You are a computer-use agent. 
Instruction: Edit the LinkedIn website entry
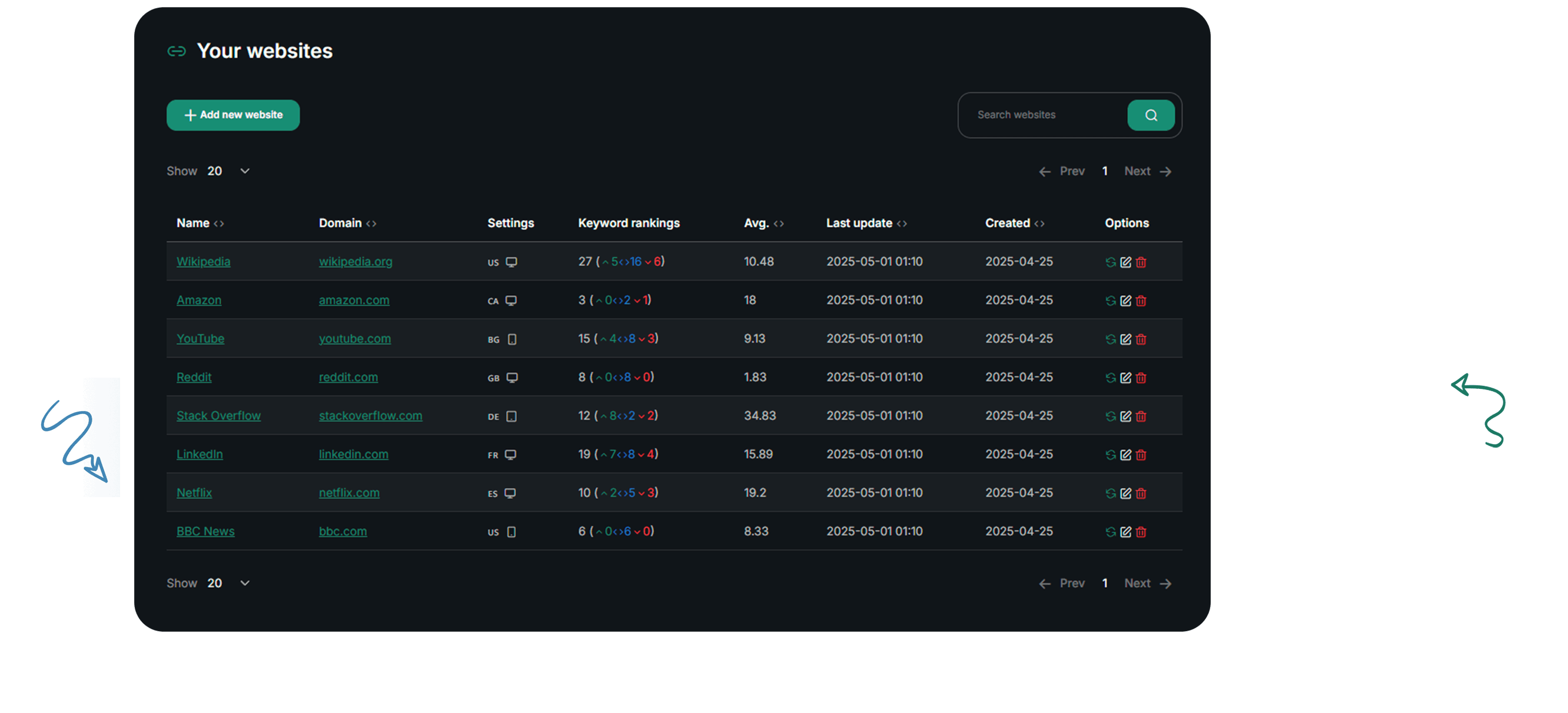[x=1125, y=455]
